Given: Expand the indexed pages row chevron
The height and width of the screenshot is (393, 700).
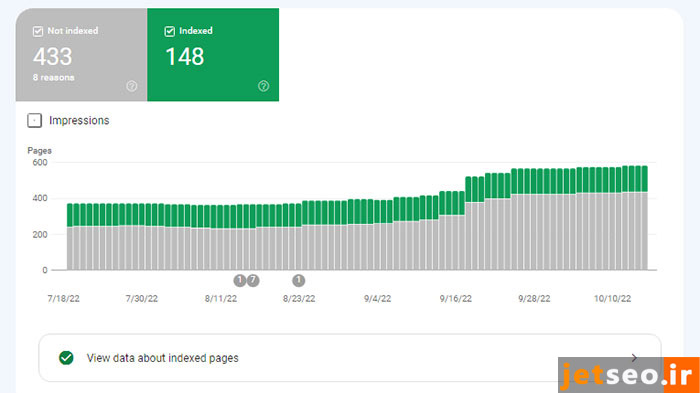Looking at the screenshot, I should point(634,358).
